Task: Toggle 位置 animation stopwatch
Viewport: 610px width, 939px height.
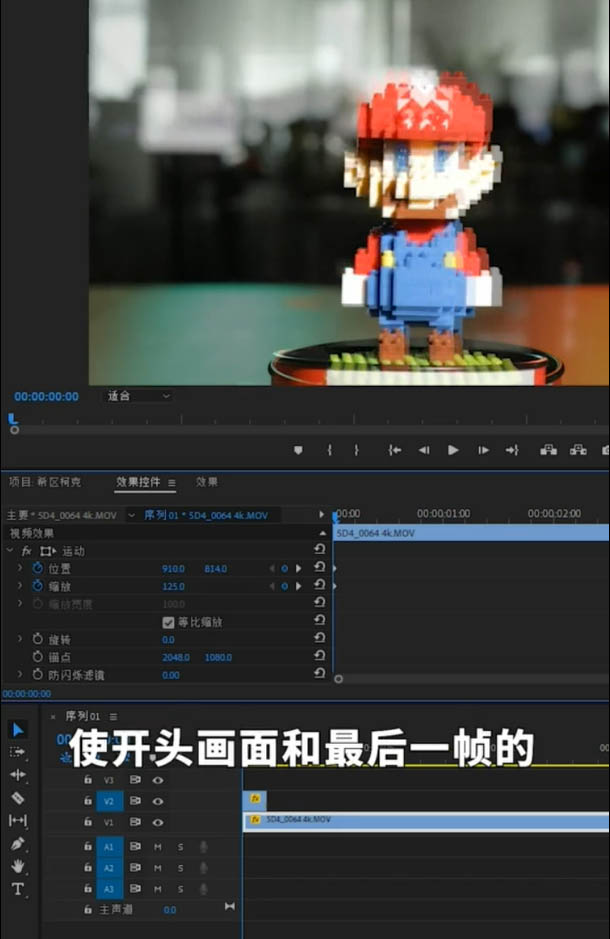Action: (38, 568)
